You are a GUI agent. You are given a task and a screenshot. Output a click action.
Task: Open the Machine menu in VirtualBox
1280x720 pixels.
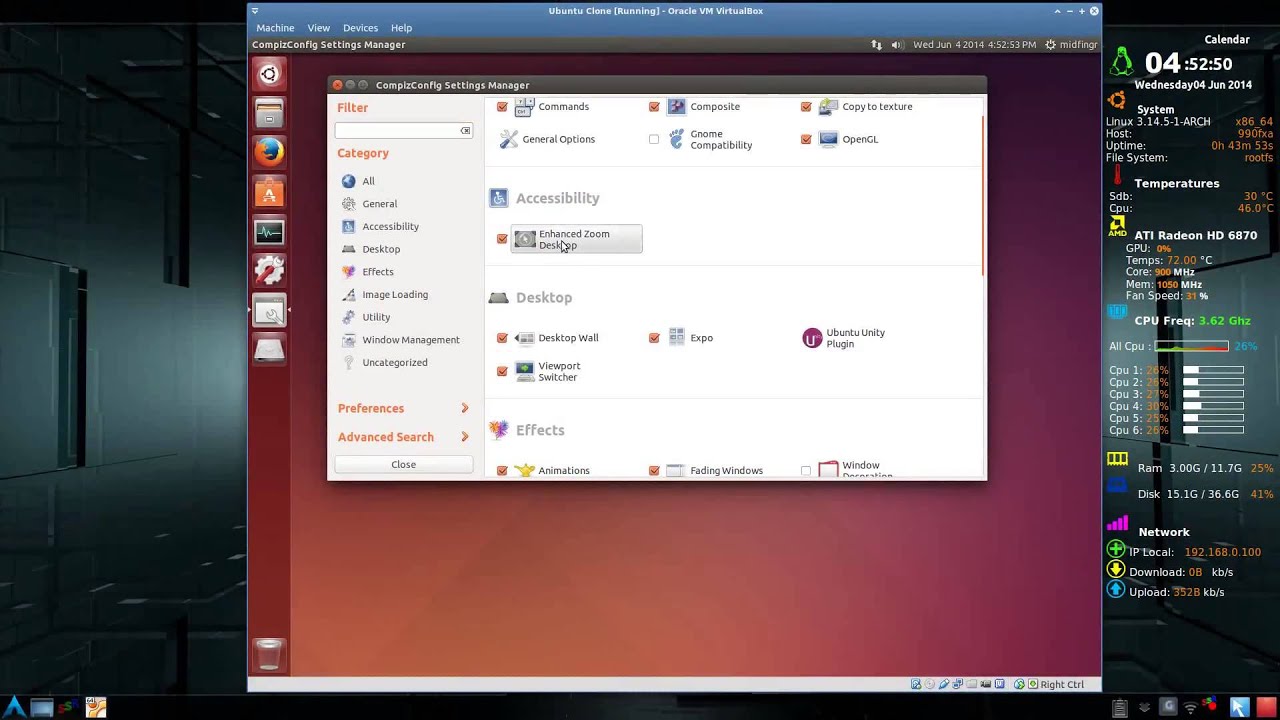275,28
